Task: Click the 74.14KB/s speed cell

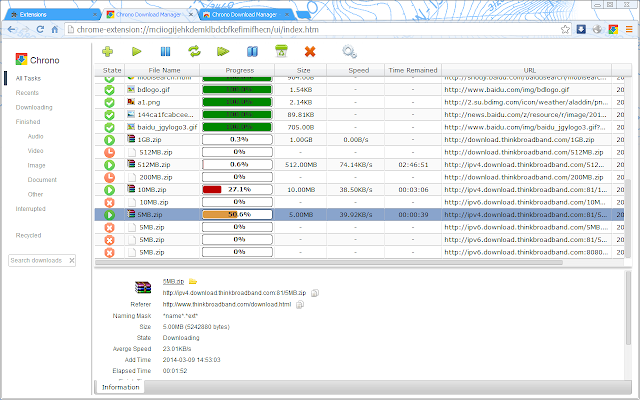Action: pyautogui.click(x=356, y=165)
